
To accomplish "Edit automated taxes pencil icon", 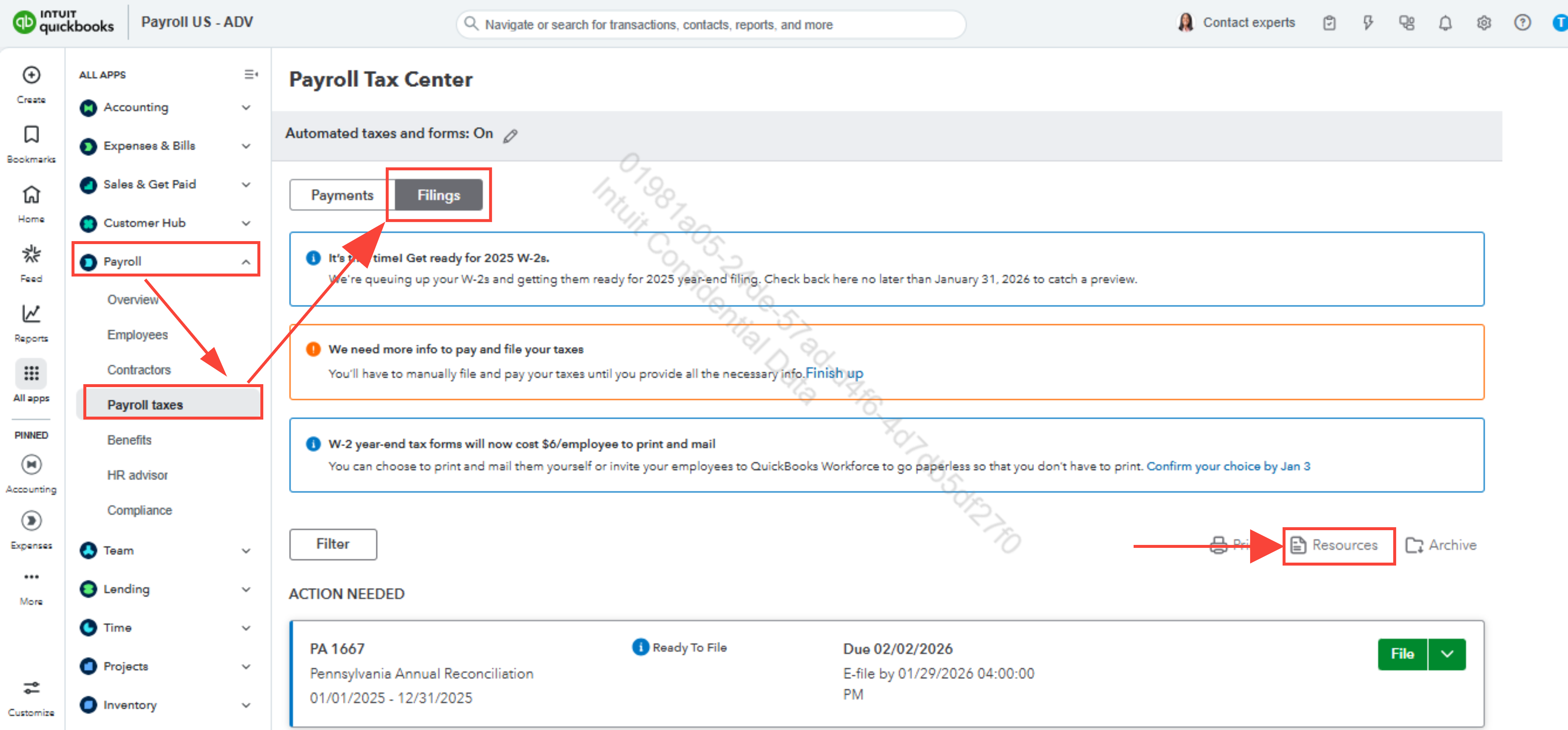I will point(510,136).
